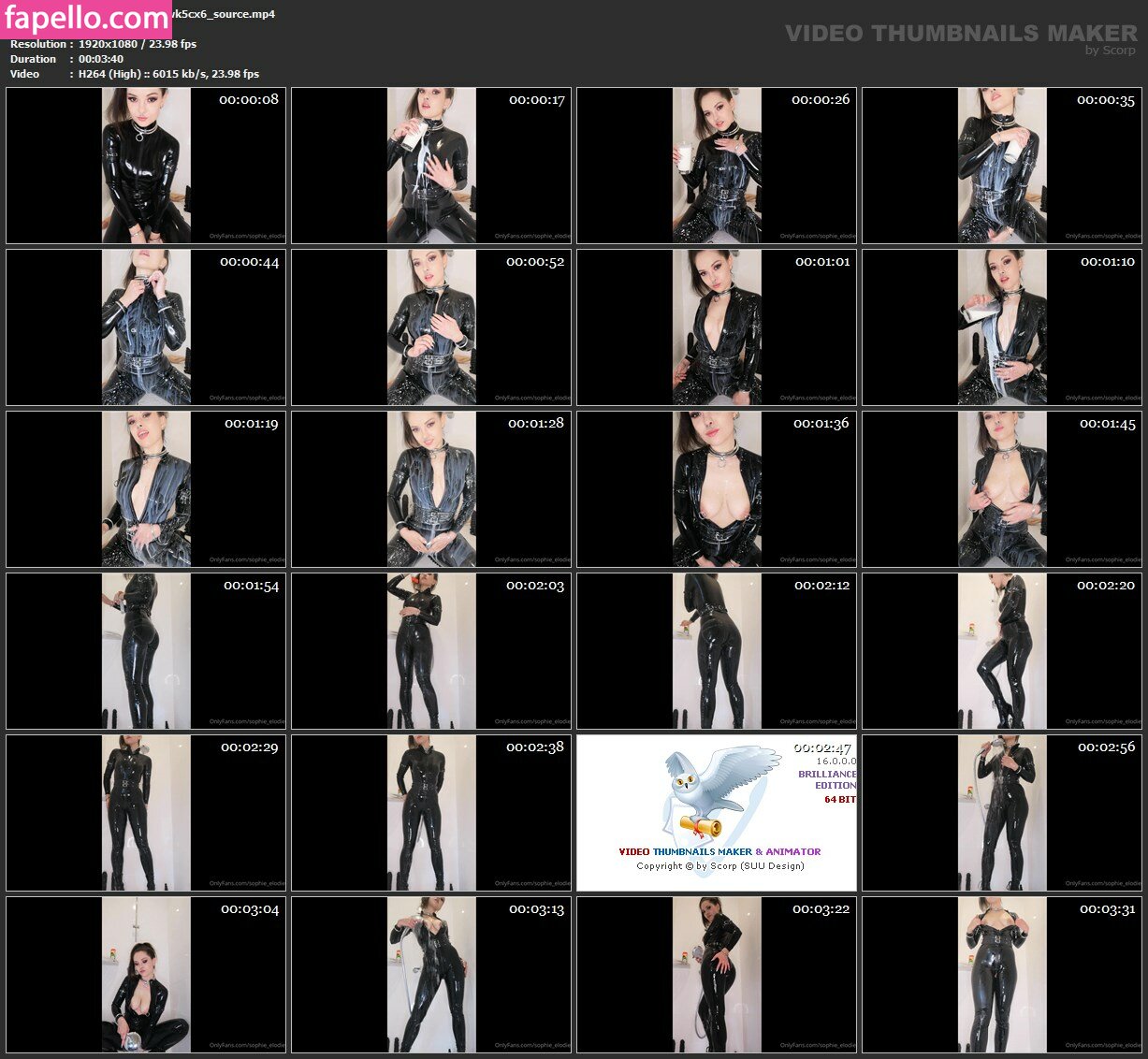Viewport: 1148px width, 1059px height.
Task: Select the frame marked 00:00:35
Action: 1002,166
